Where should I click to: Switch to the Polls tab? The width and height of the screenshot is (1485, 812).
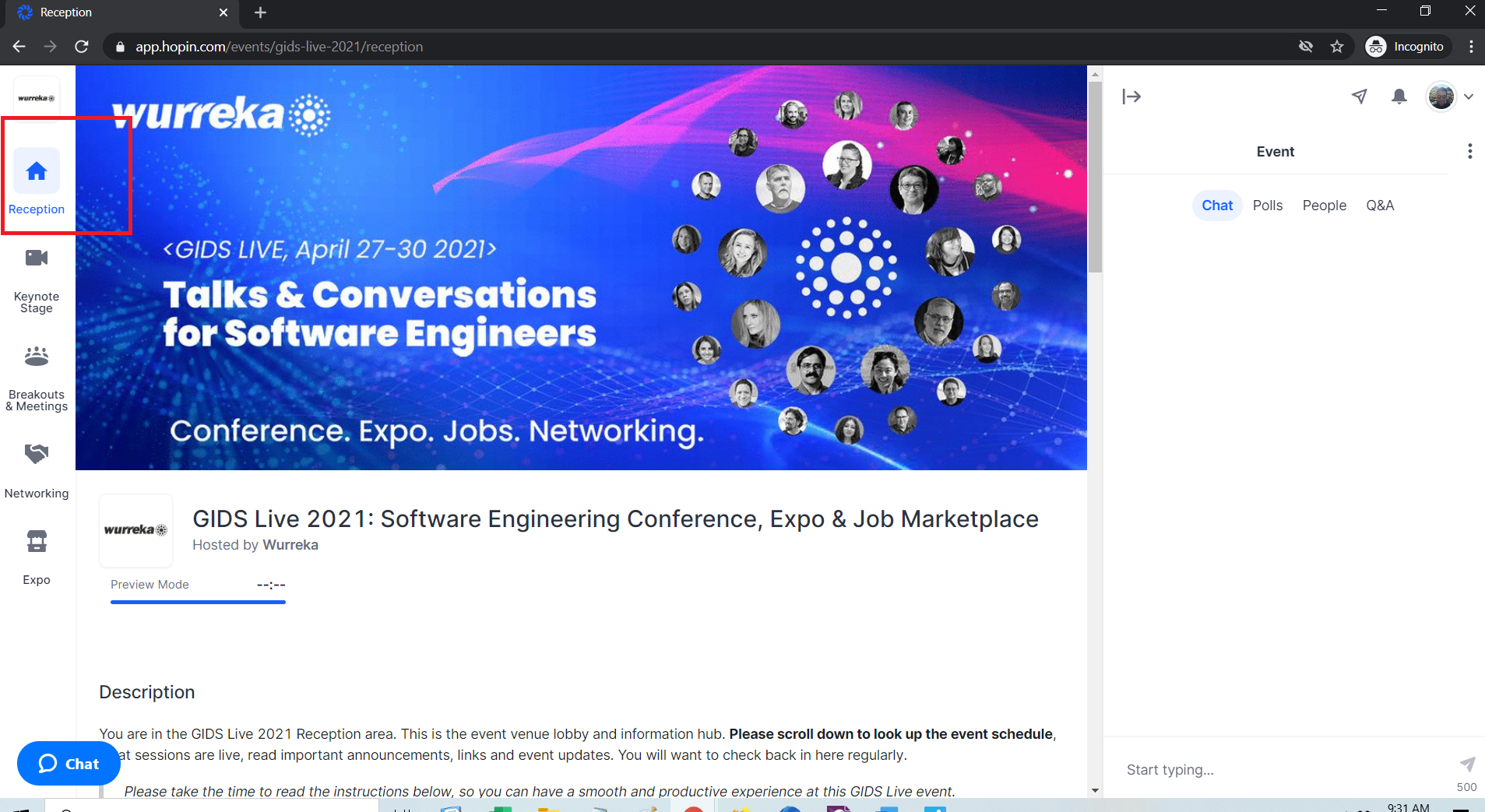click(1268, 206)
